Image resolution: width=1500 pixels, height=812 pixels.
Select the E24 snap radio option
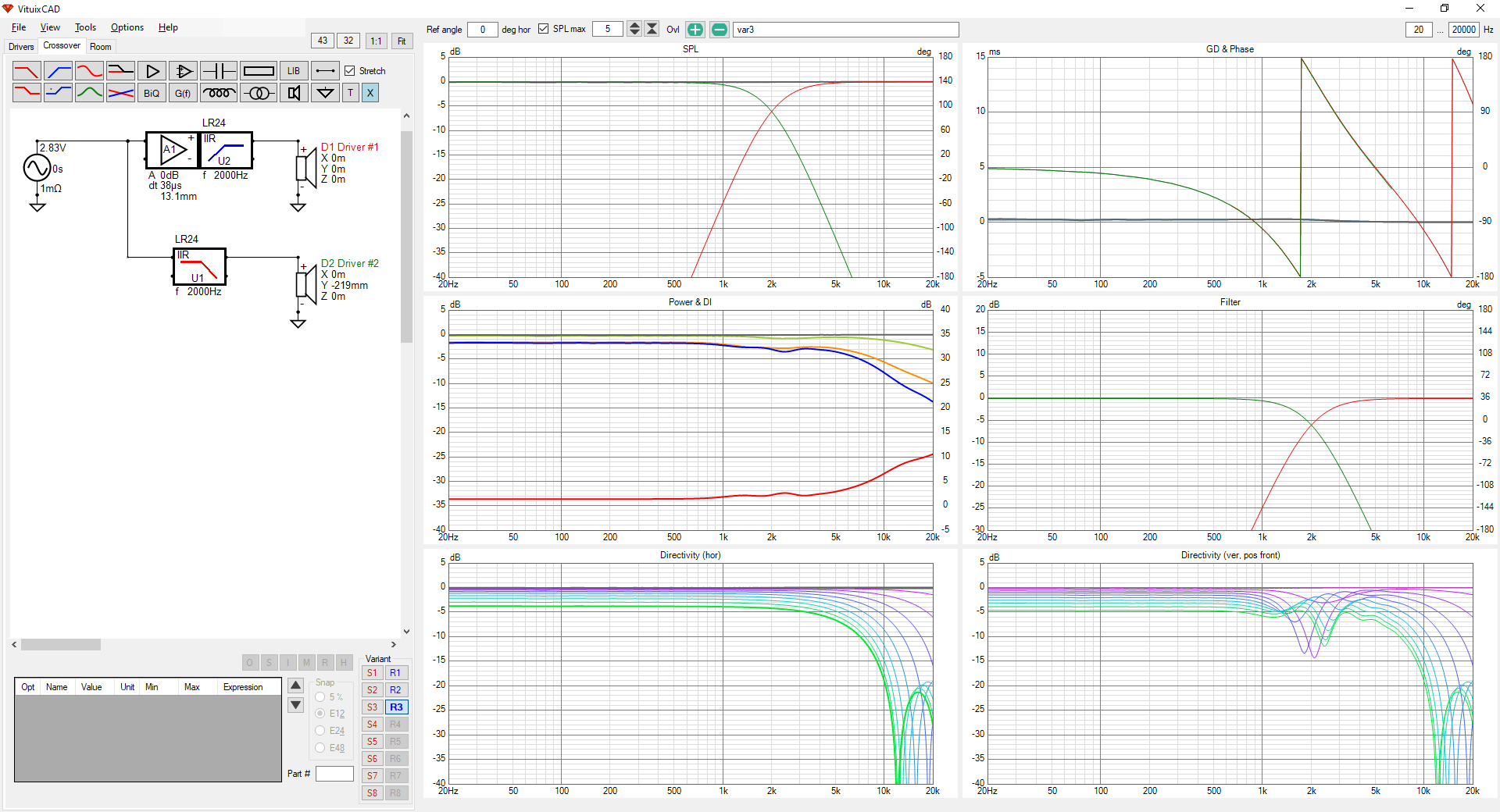[320, 731]
